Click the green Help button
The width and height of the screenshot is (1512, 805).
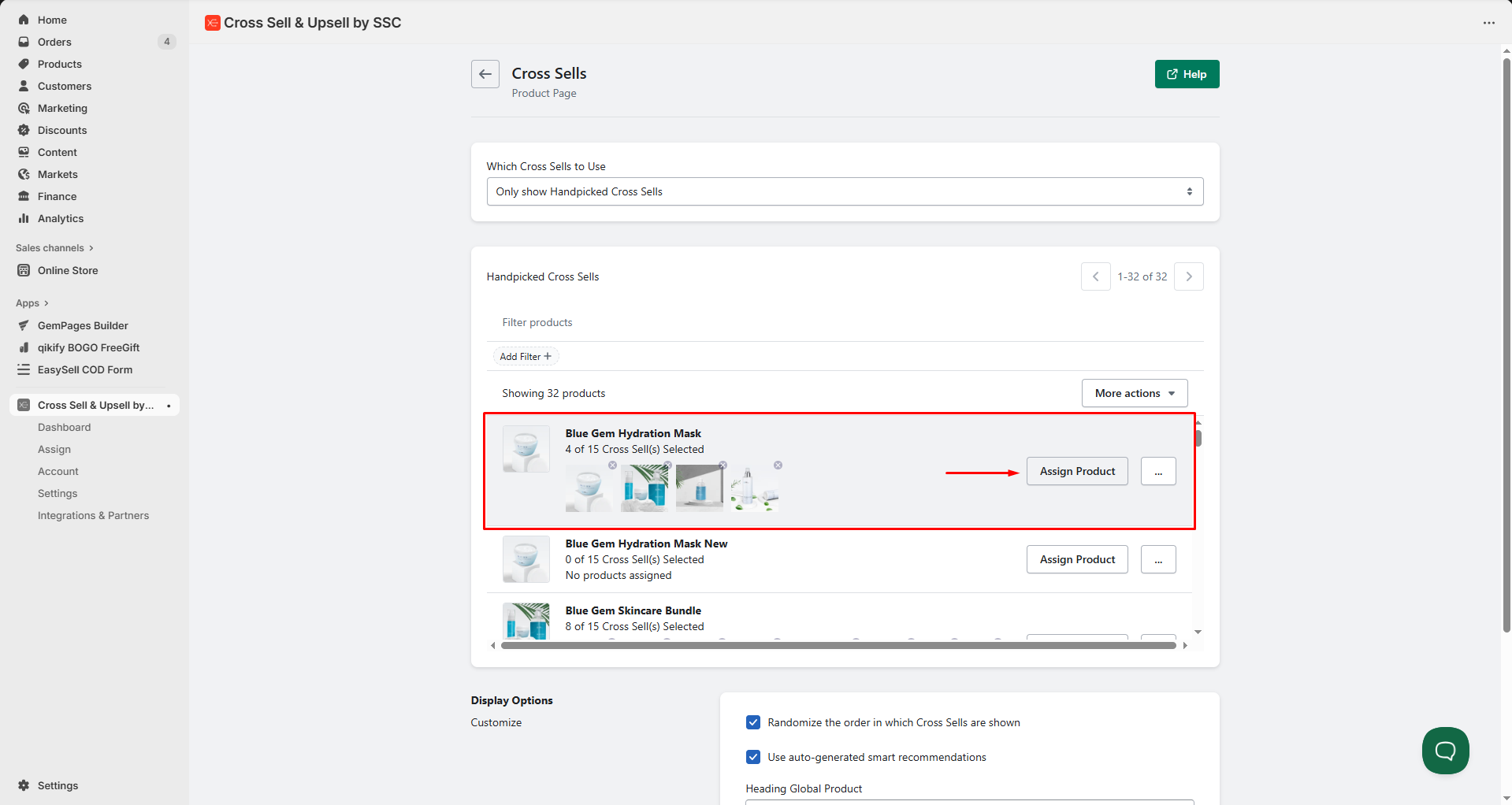pyautogui.click(x=1187, y=74)
